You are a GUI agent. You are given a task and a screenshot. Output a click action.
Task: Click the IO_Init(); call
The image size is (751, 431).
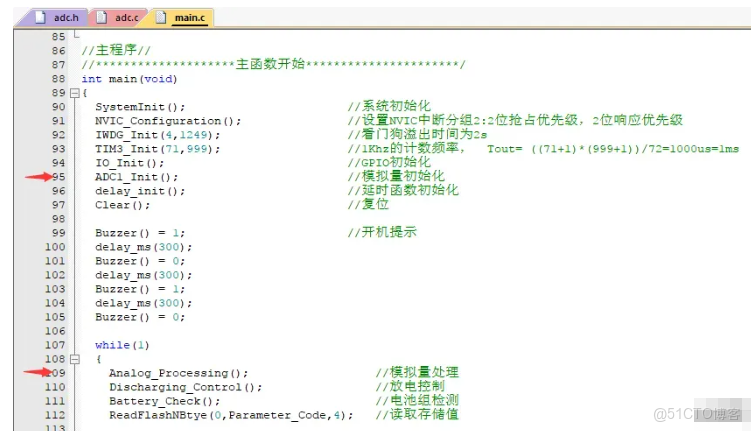point(129,163)
